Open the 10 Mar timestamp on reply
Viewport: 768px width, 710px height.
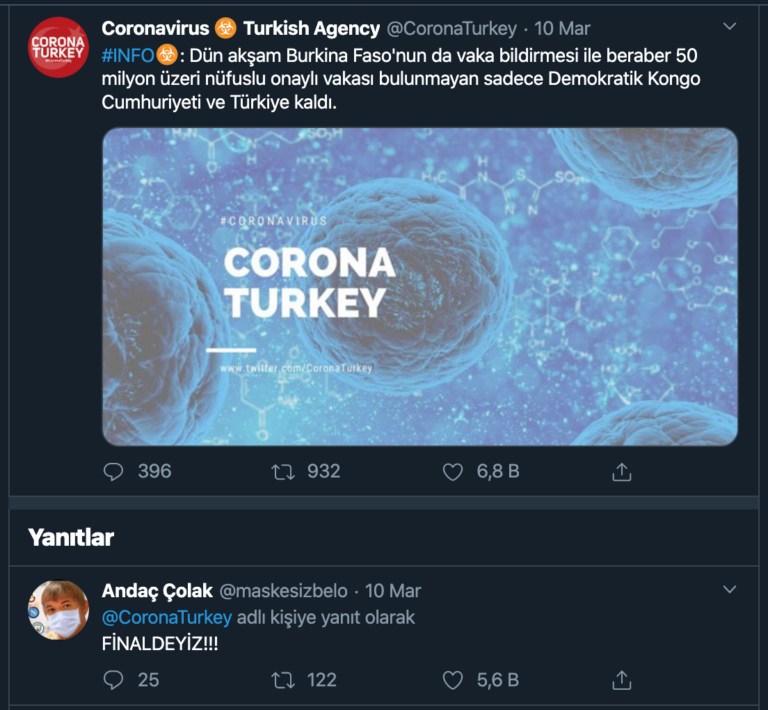[393, 591]
